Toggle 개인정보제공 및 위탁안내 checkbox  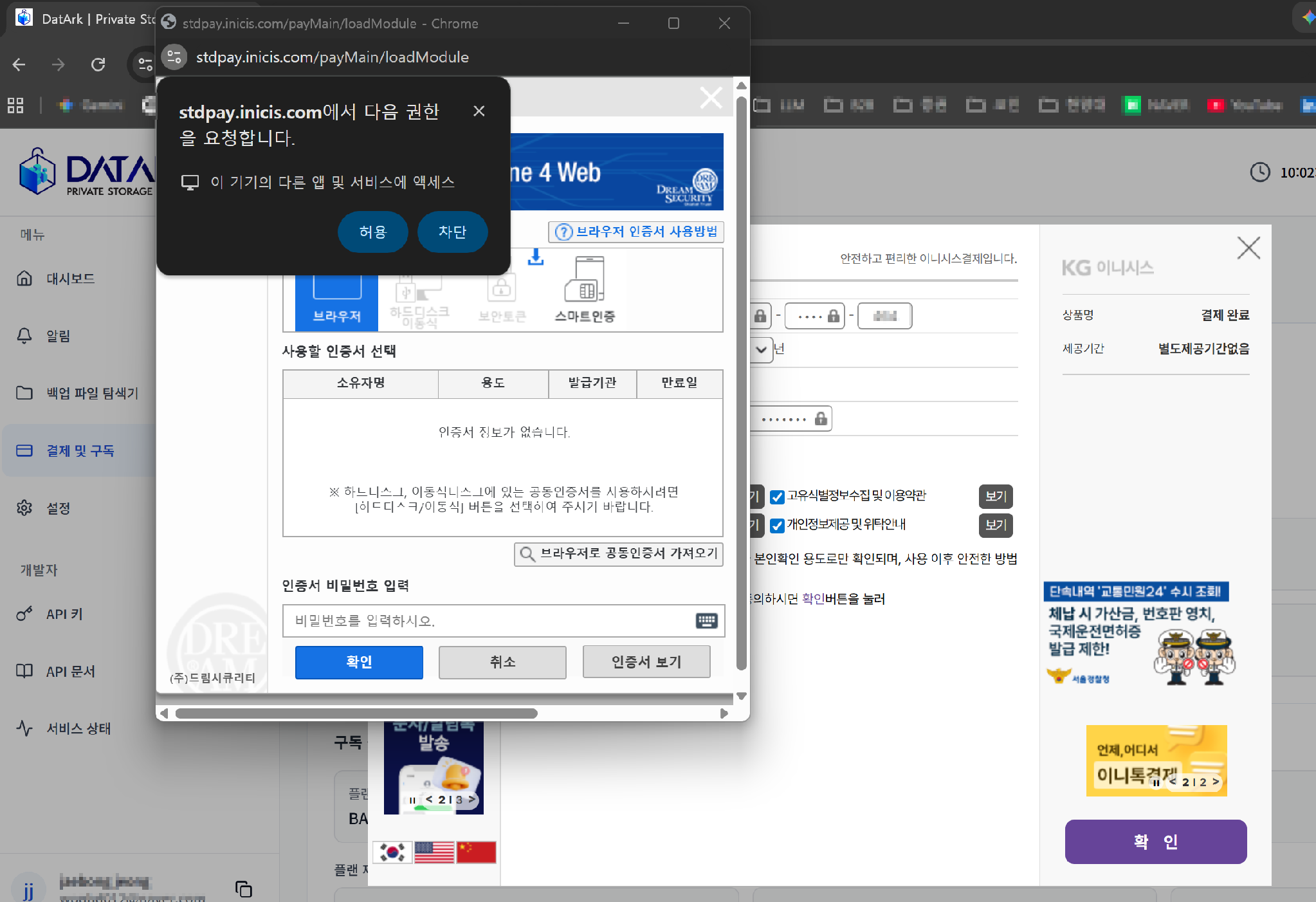777,526
